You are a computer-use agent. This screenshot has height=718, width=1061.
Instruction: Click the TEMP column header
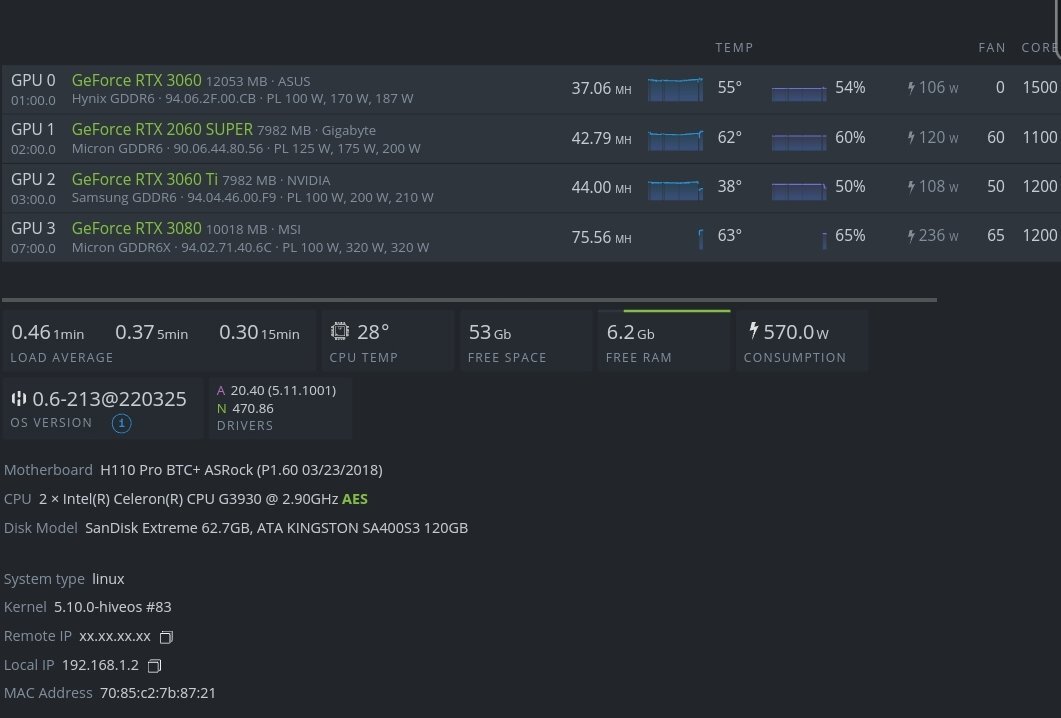(734, 48)
